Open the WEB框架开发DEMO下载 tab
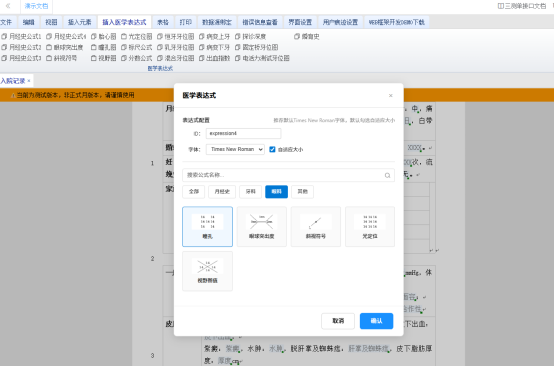Image resolution: width=554 pixels, height=366 pixels. pos(397,22)
